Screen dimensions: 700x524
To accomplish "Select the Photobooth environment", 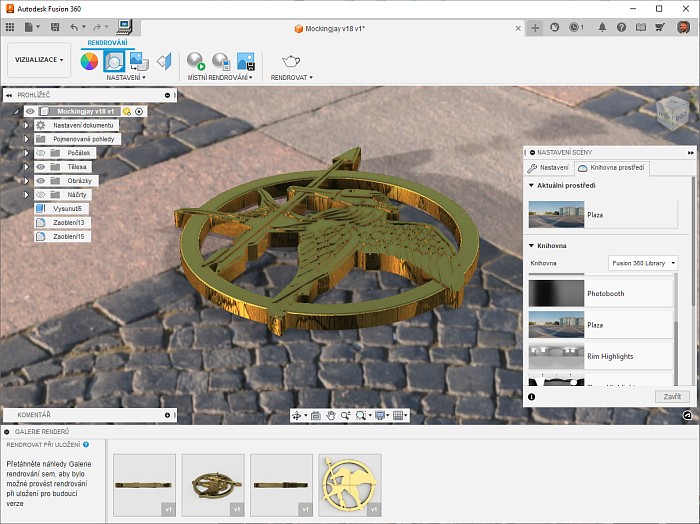I will click(x=600, y=293).
